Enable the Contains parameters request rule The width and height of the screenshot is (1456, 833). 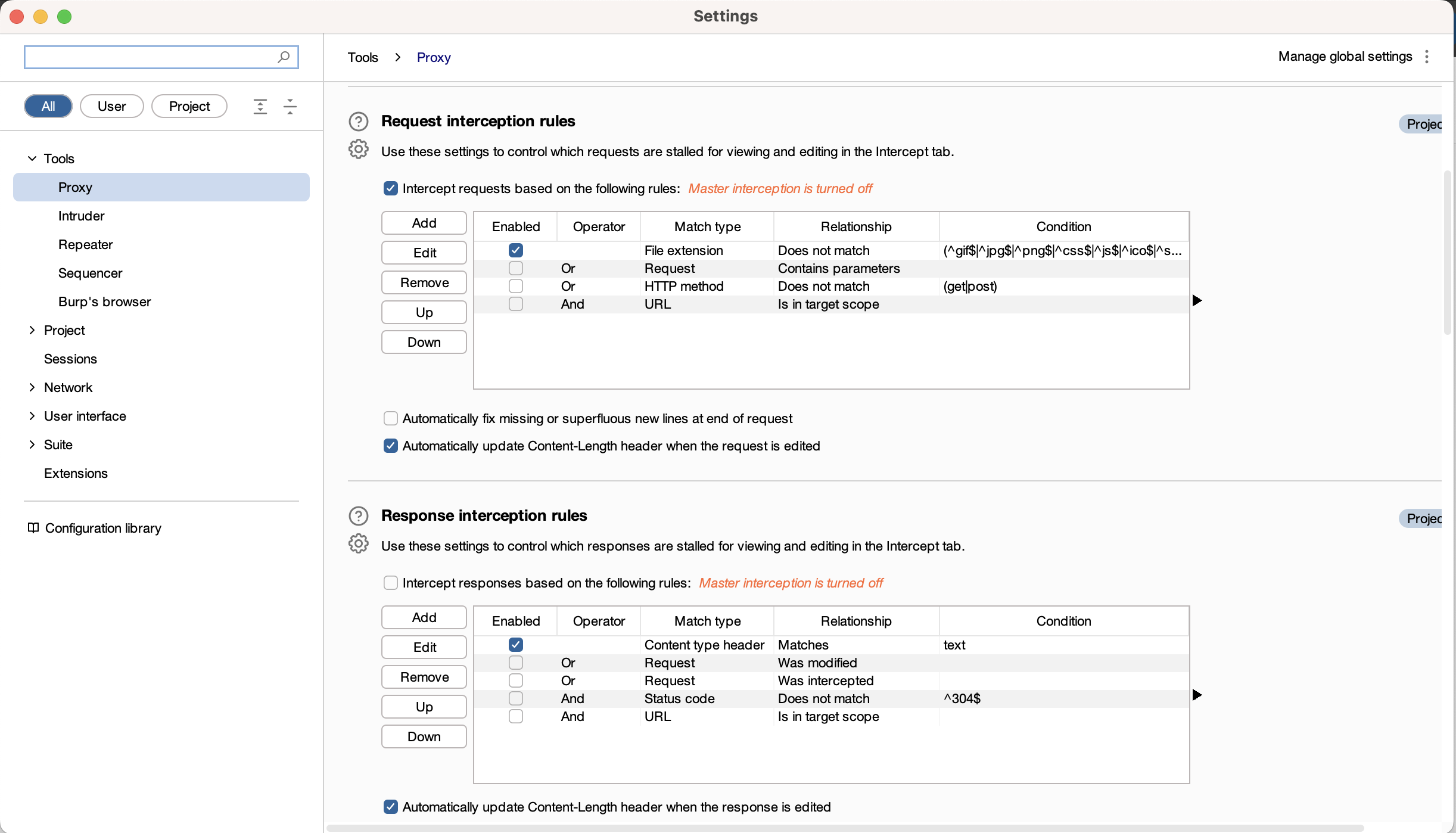click(x=516, y=268)
